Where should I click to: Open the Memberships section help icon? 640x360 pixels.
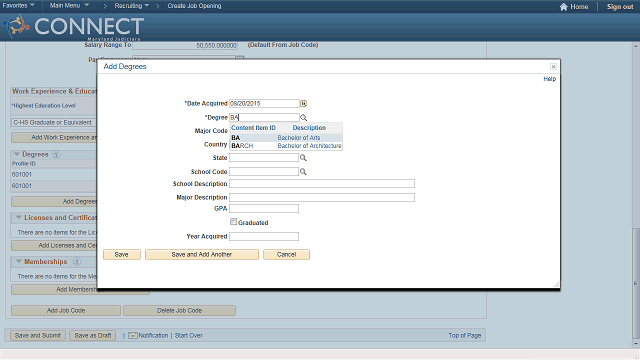click(77, 262)
